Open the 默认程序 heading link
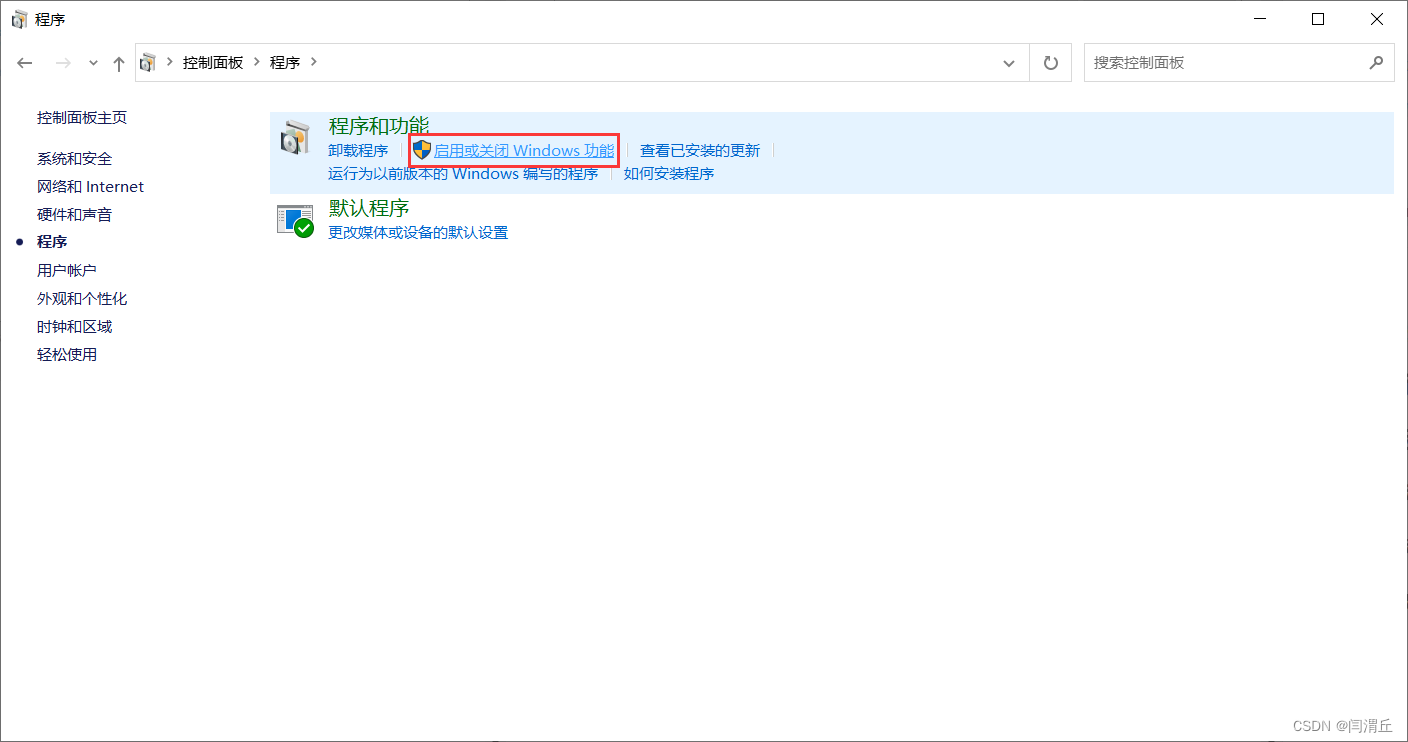The width and height of the screenshot is (1408, 742). (x=369, y=208)
